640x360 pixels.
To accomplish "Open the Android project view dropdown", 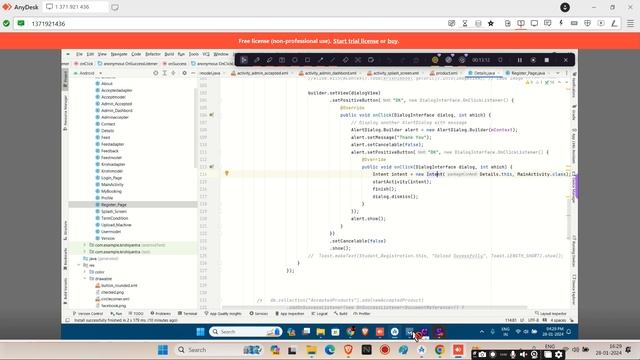I will click(89, 73).
